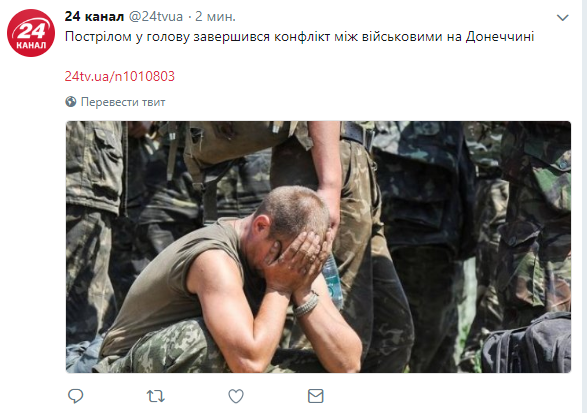Select Перевести твит to translate the tweet

click(x=123, y=102)
